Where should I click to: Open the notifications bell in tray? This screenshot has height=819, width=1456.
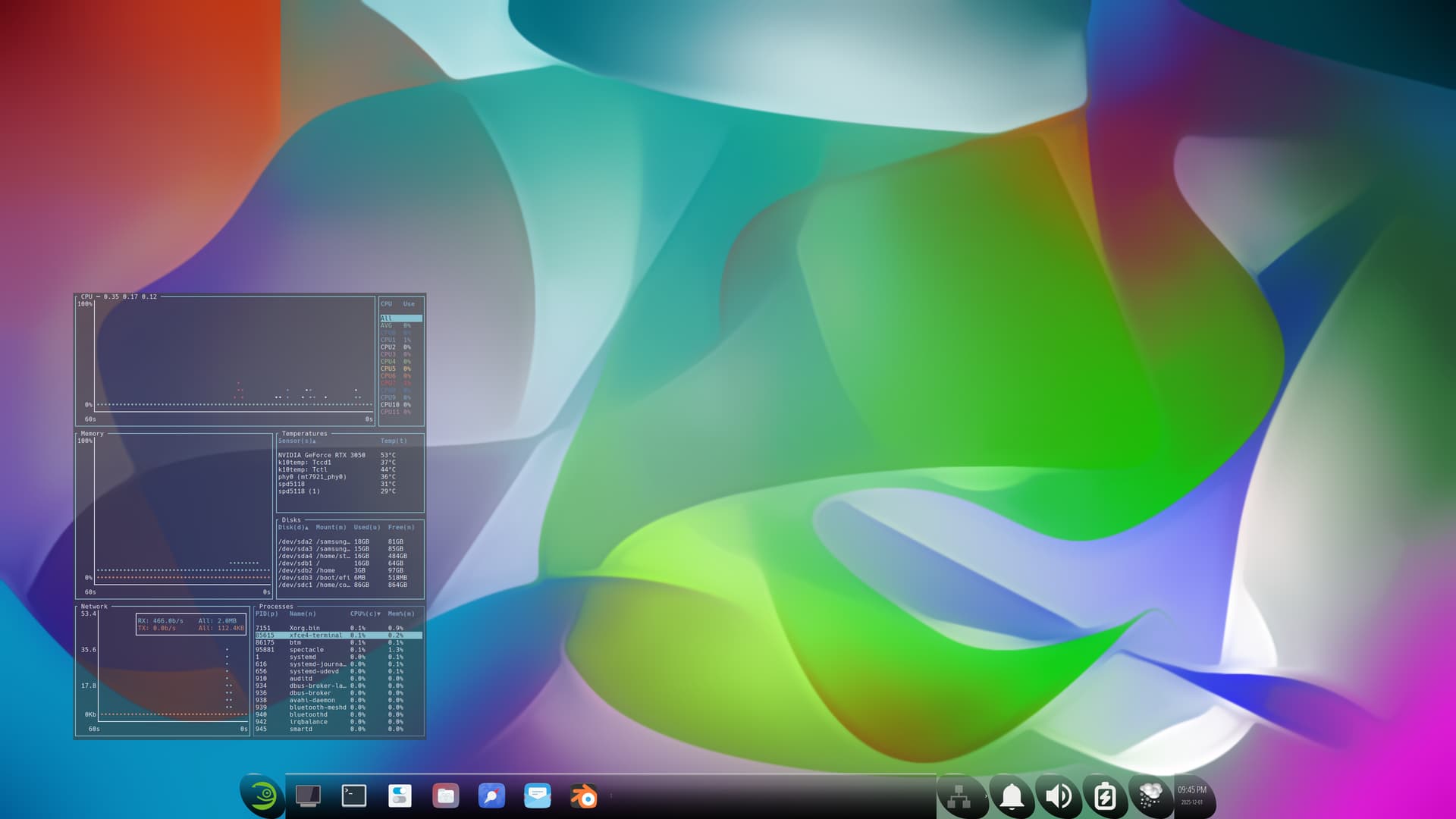pyautogui.click(x=1012, y=796)
